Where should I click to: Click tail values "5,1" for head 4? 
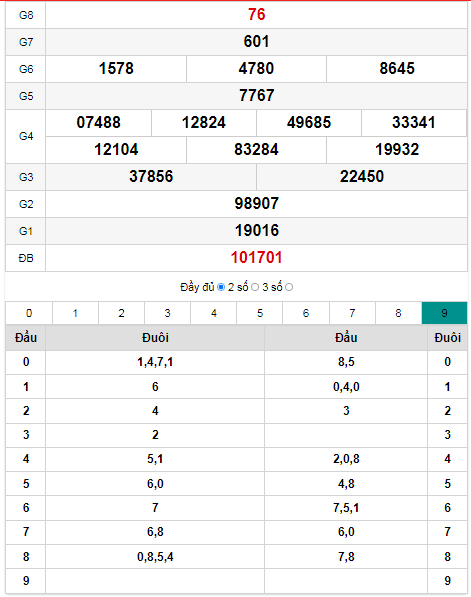click(x=155, y=459)
